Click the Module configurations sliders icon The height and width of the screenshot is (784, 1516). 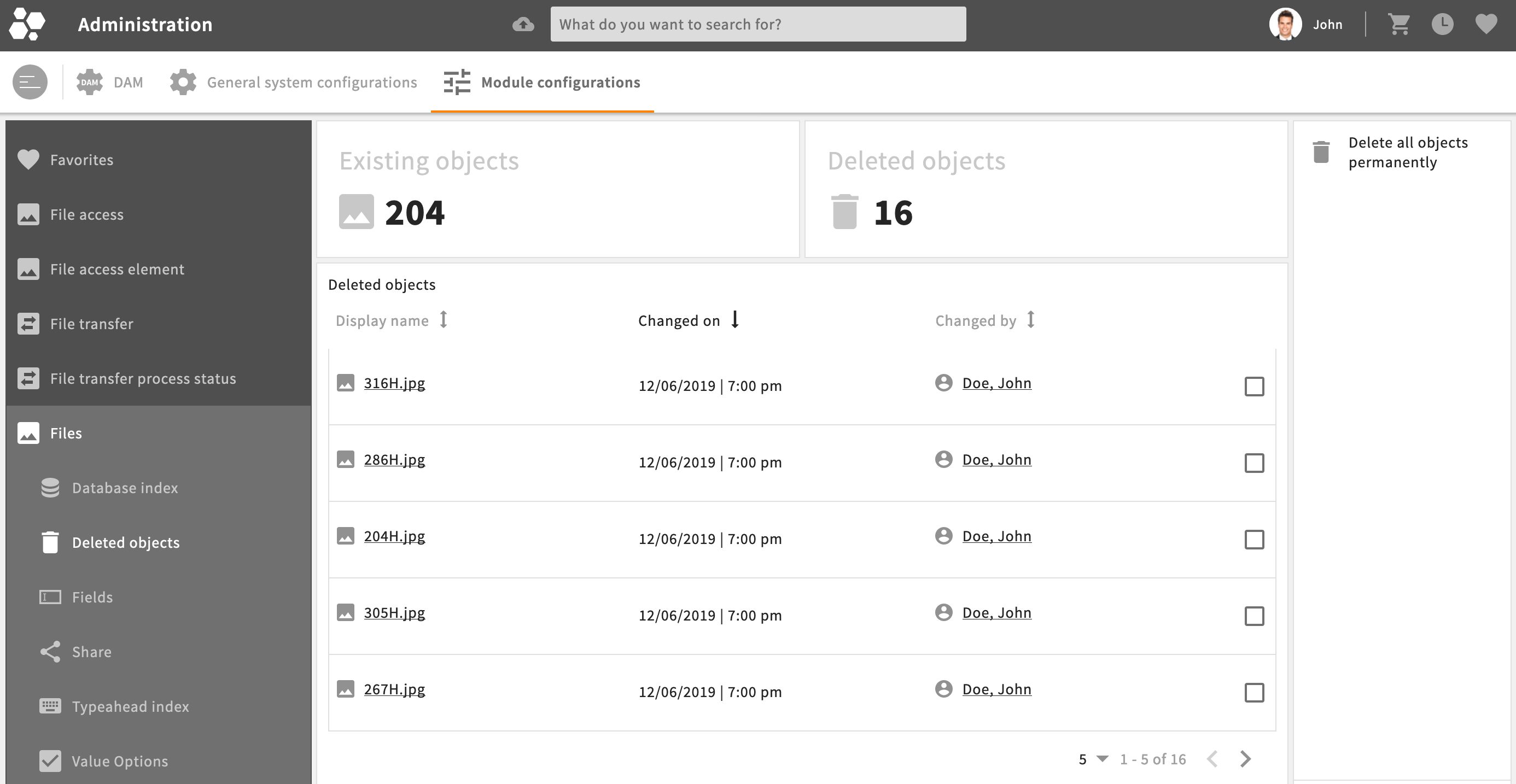pos(457,82)
